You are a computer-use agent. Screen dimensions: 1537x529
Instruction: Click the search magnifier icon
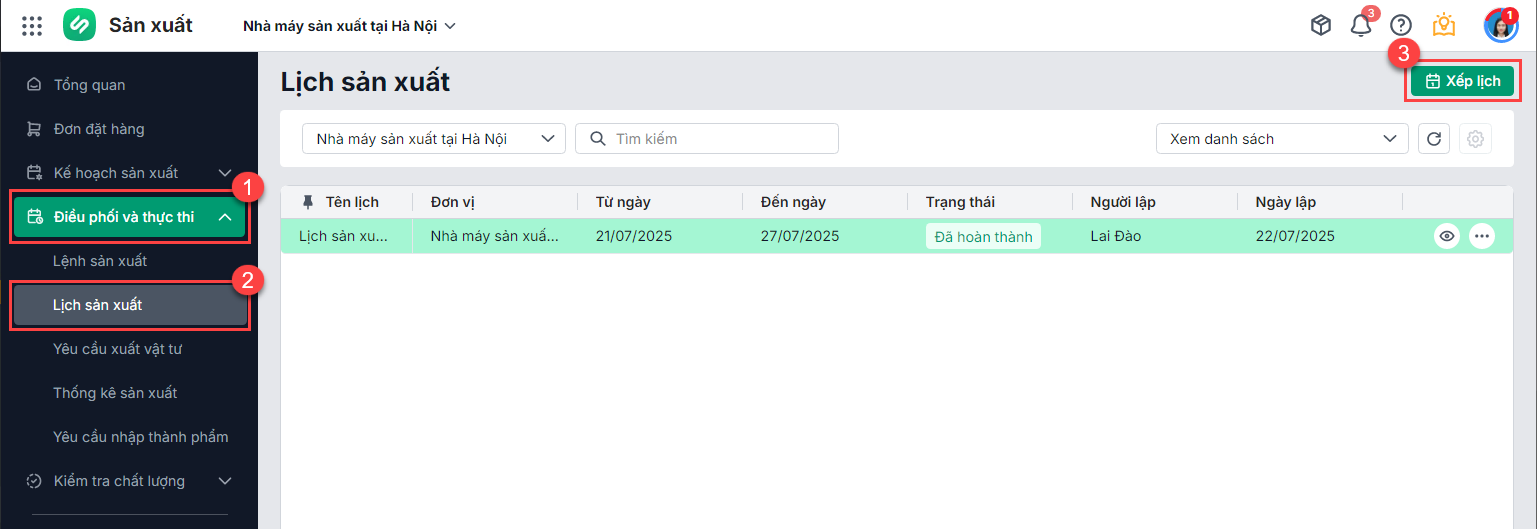tap(598, 139)
